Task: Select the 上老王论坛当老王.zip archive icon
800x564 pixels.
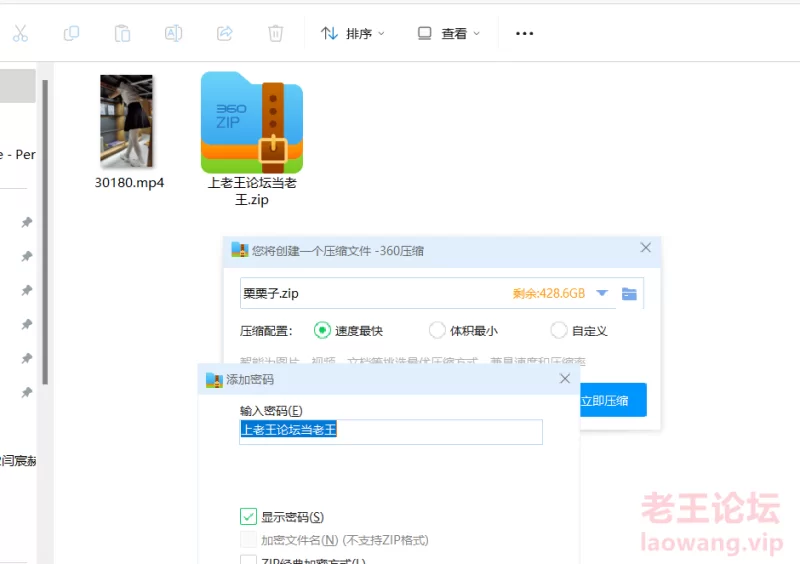Action: [x=252, y=122]
